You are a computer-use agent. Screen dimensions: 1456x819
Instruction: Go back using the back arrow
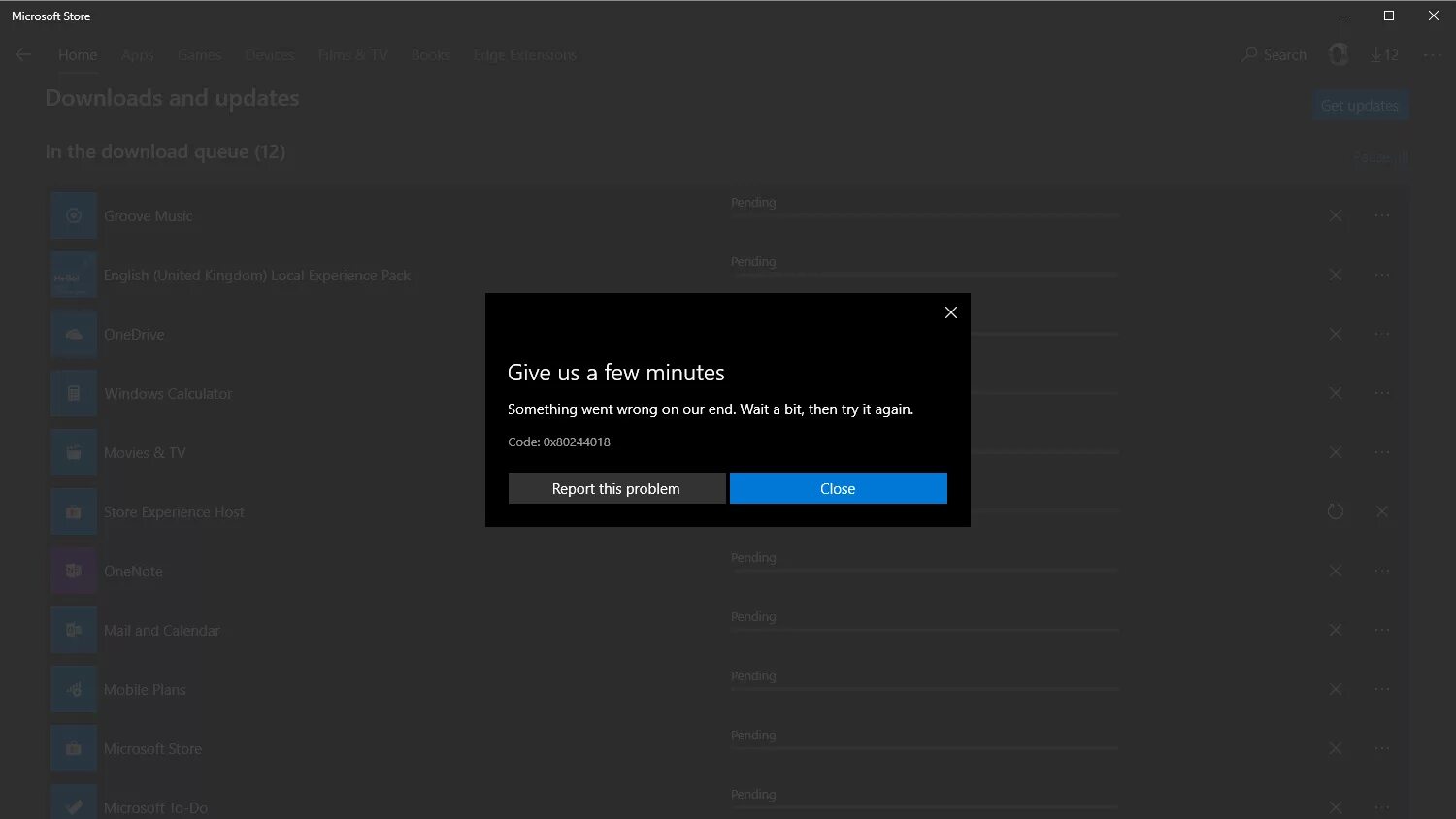click(23, 55)
